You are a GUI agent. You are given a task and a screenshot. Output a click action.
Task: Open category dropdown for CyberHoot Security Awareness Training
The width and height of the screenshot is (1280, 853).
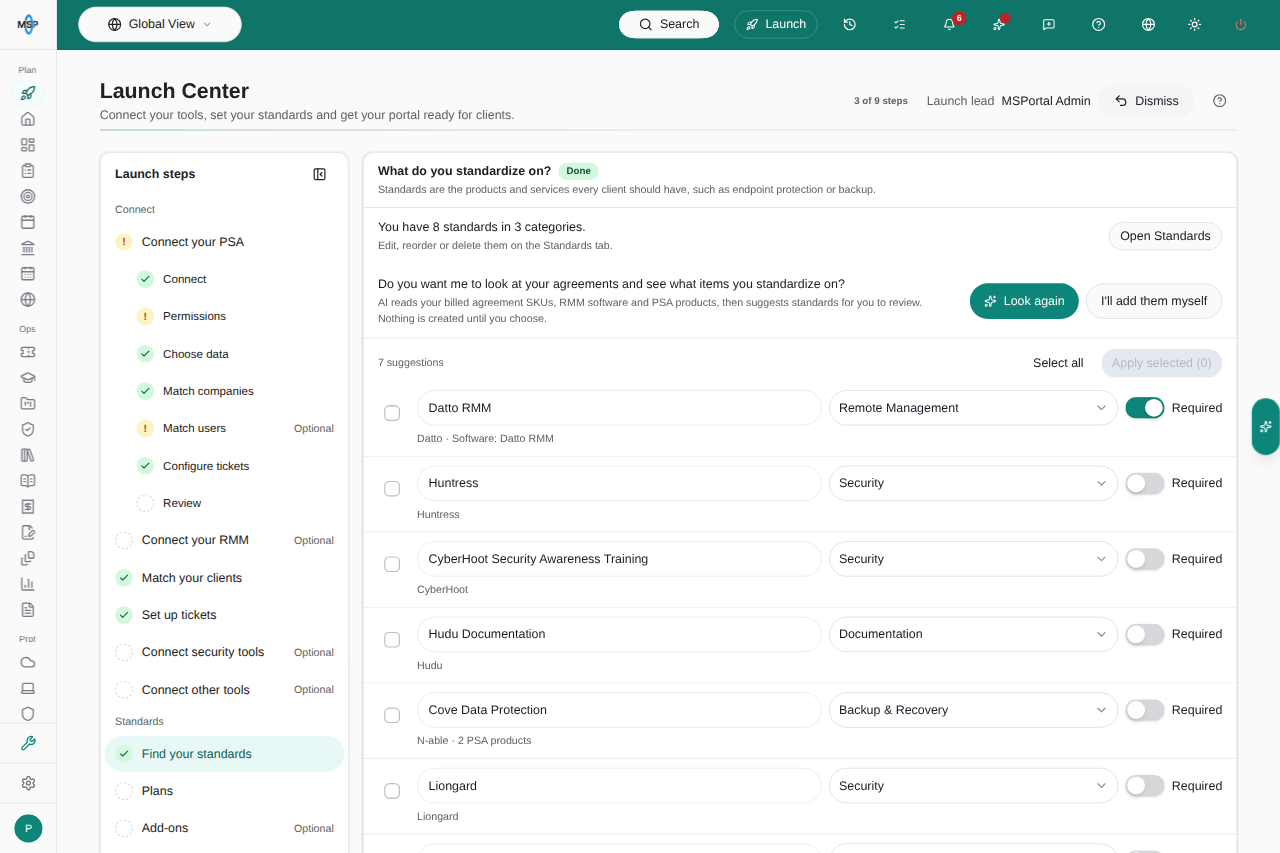coord(973,559)
